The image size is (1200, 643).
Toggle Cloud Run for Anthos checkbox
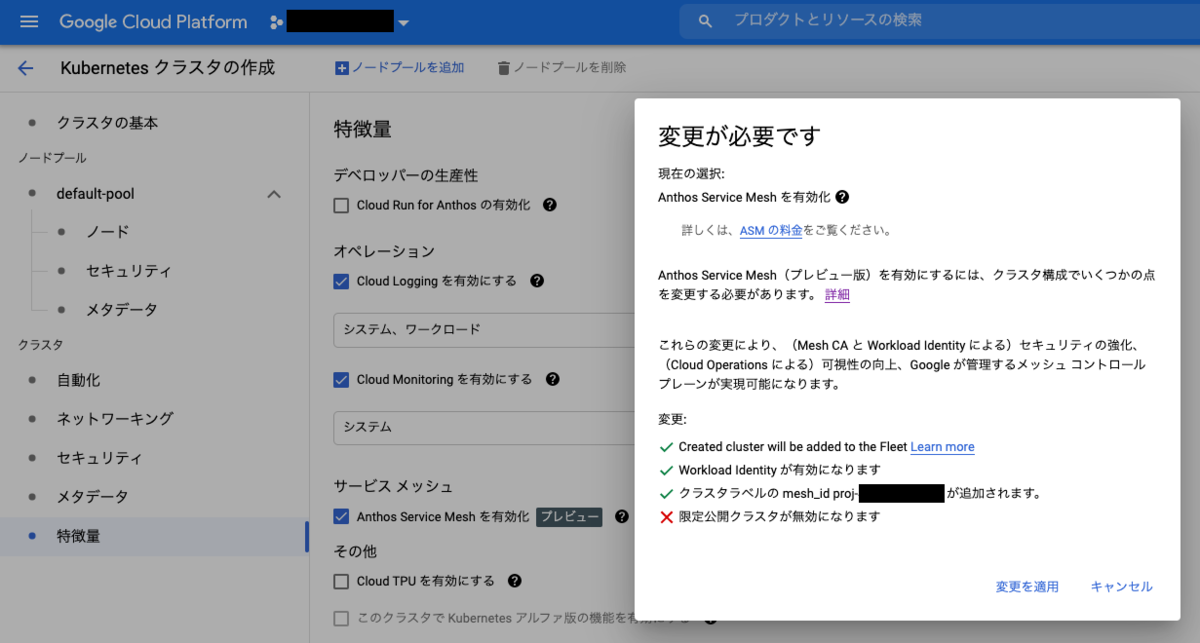(x=341, y=205)
